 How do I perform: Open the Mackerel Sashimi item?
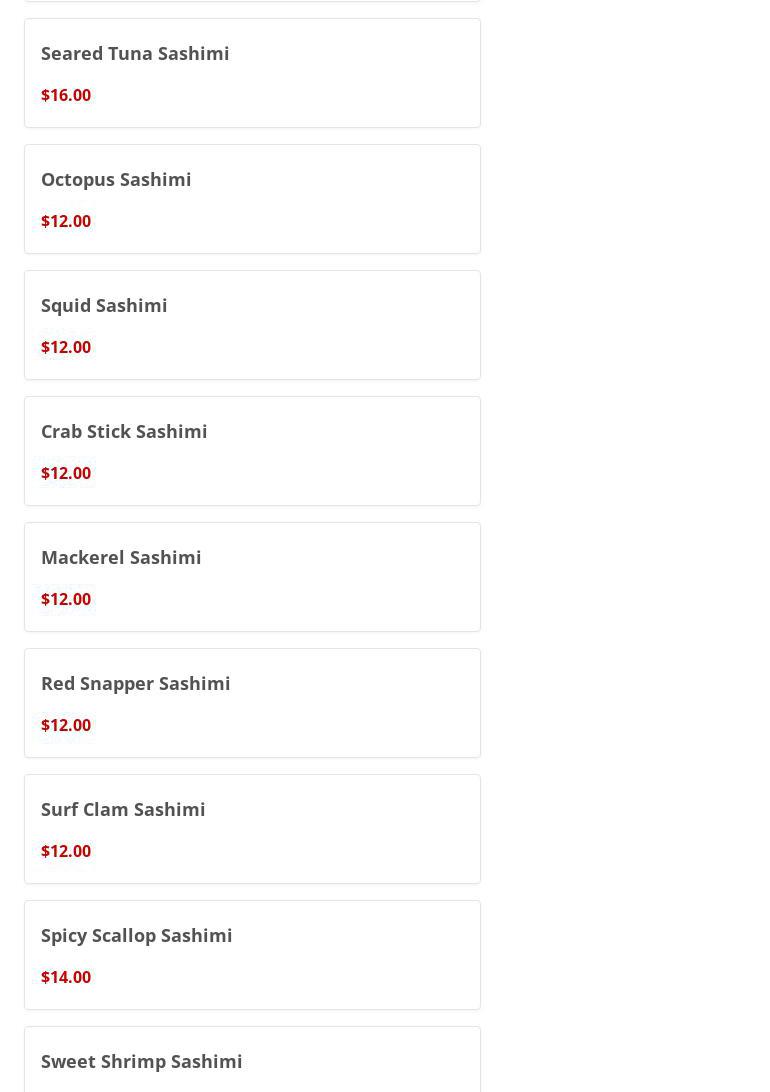121,557
